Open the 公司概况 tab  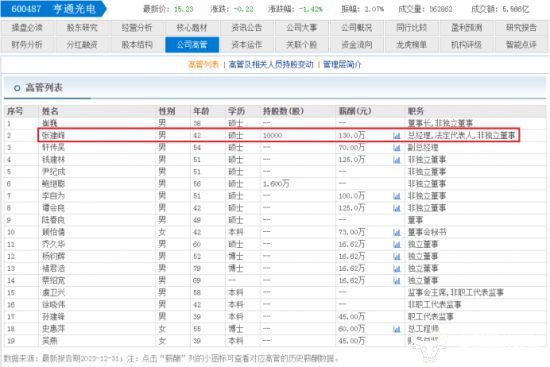point(357,28)
